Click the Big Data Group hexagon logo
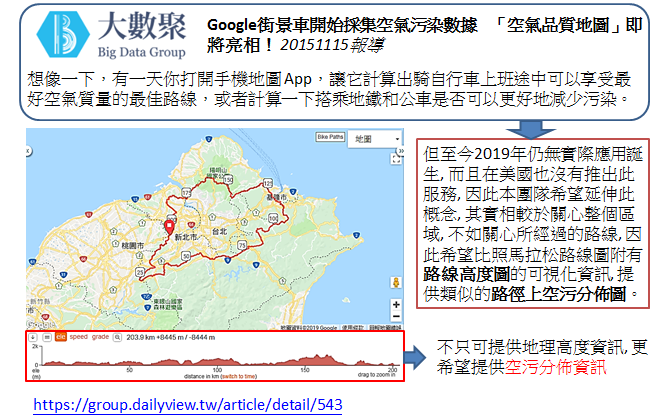Image resolution: width=659 pixels, height=418 pixels. [63, 34]
